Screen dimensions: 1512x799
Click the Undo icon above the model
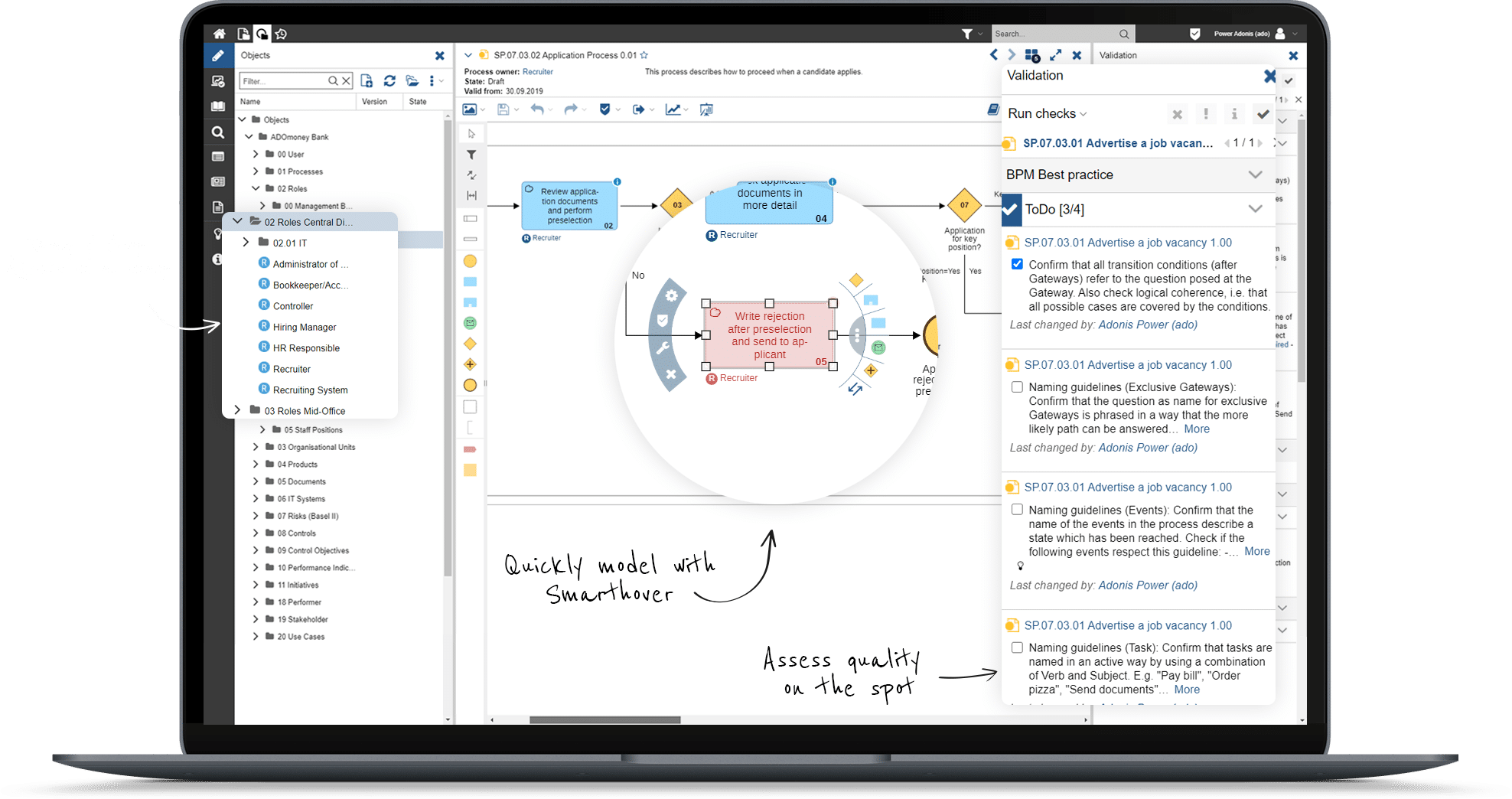538,109
